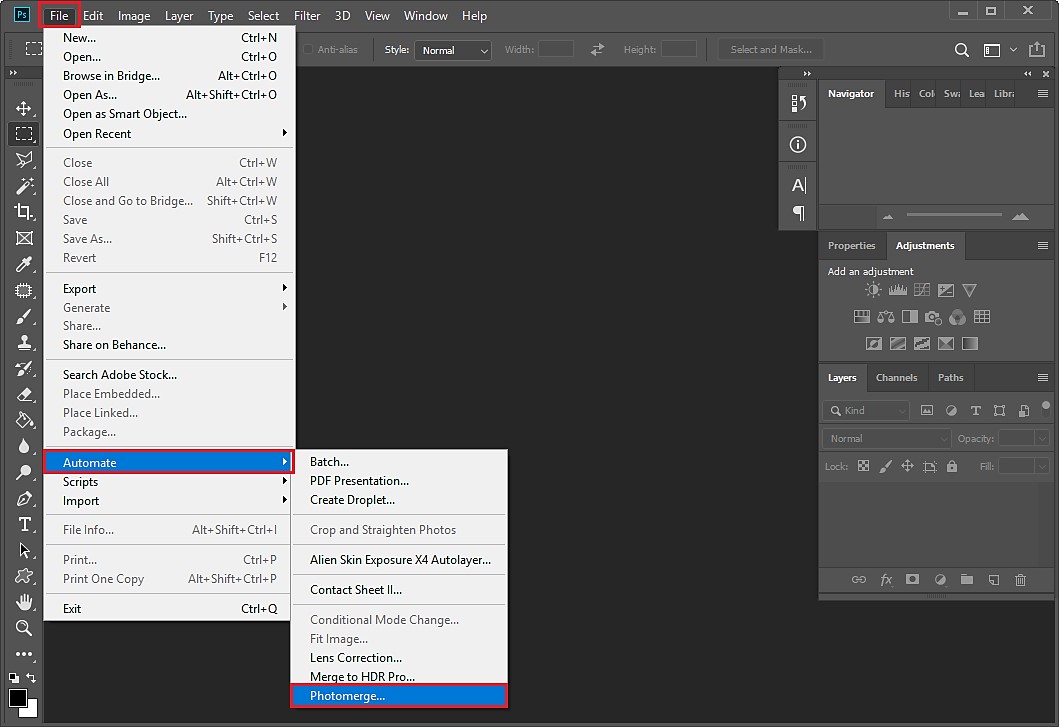
Task: Click the Navigator zoom slider
Action: coord(954,215)
